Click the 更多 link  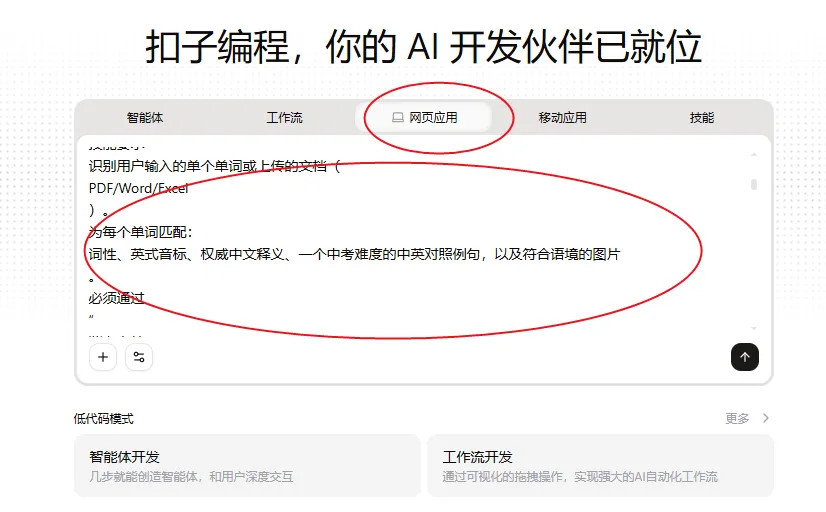pyautogui.click(x=737, y=418)
